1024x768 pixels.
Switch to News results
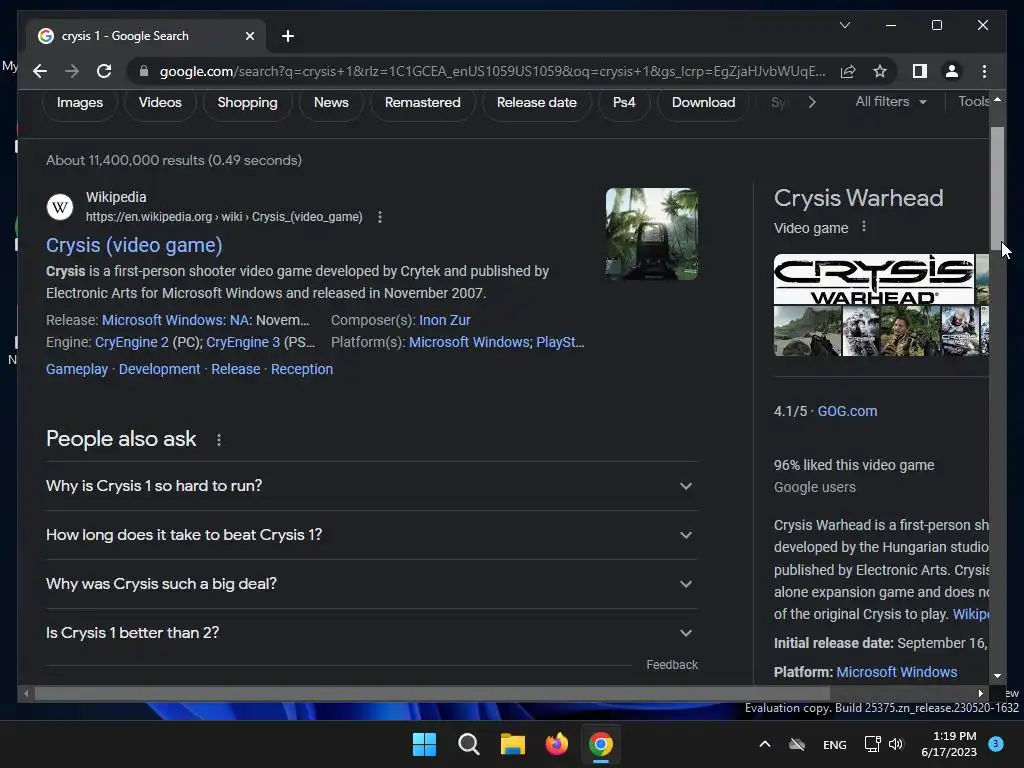(x=331, y=103)
